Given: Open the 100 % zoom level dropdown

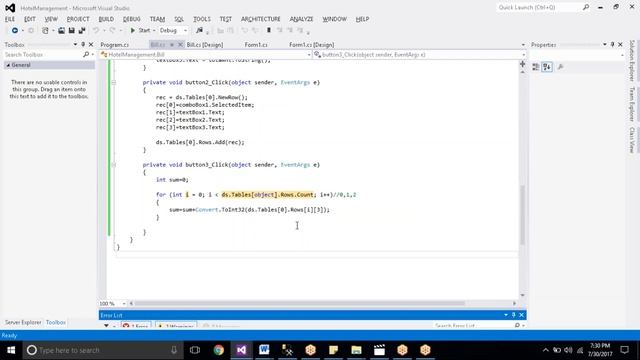Looking at the screenshot, I should point(124,304).
